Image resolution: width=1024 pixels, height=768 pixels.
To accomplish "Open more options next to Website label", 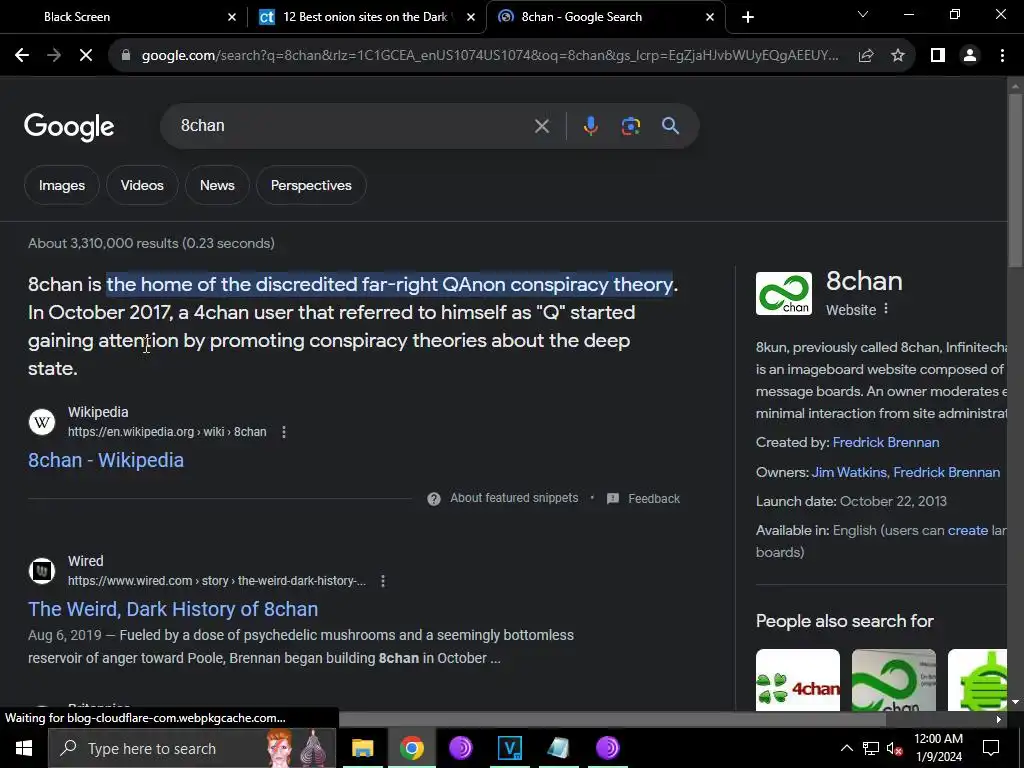I will [x=886, y=309].
